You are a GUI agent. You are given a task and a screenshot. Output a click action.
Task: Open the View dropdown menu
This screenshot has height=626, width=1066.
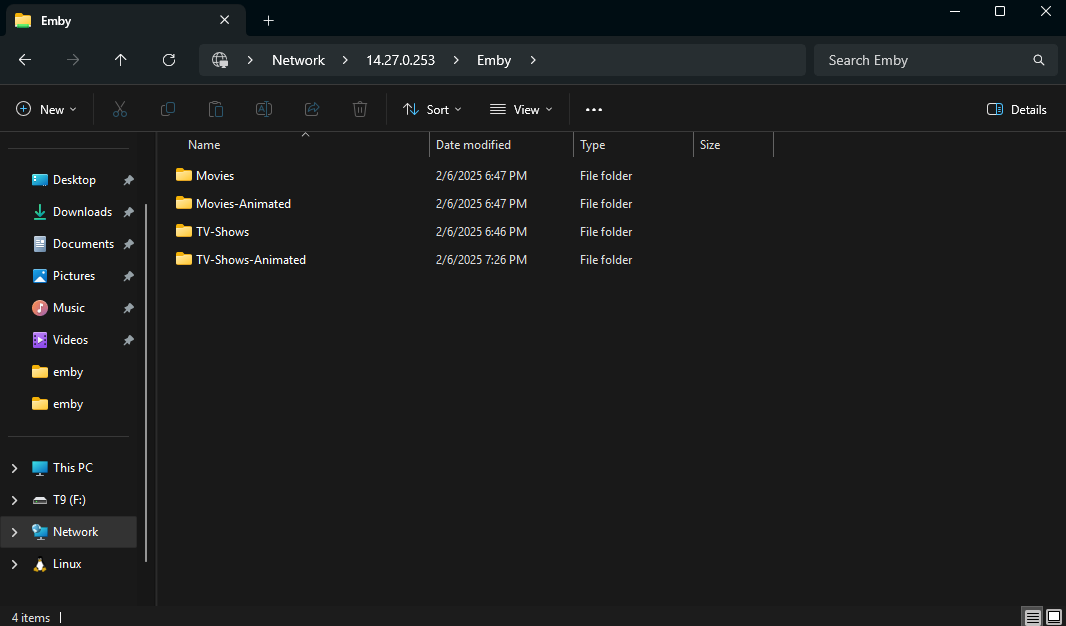(x=521, y=109)
